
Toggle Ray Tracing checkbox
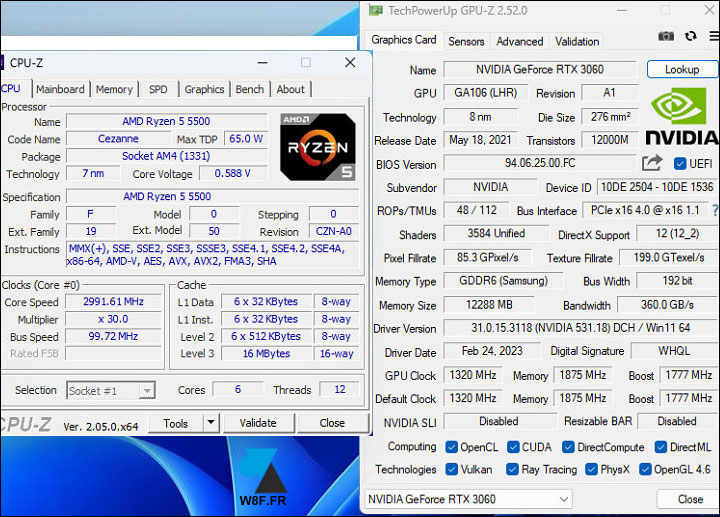click(512, 469)
